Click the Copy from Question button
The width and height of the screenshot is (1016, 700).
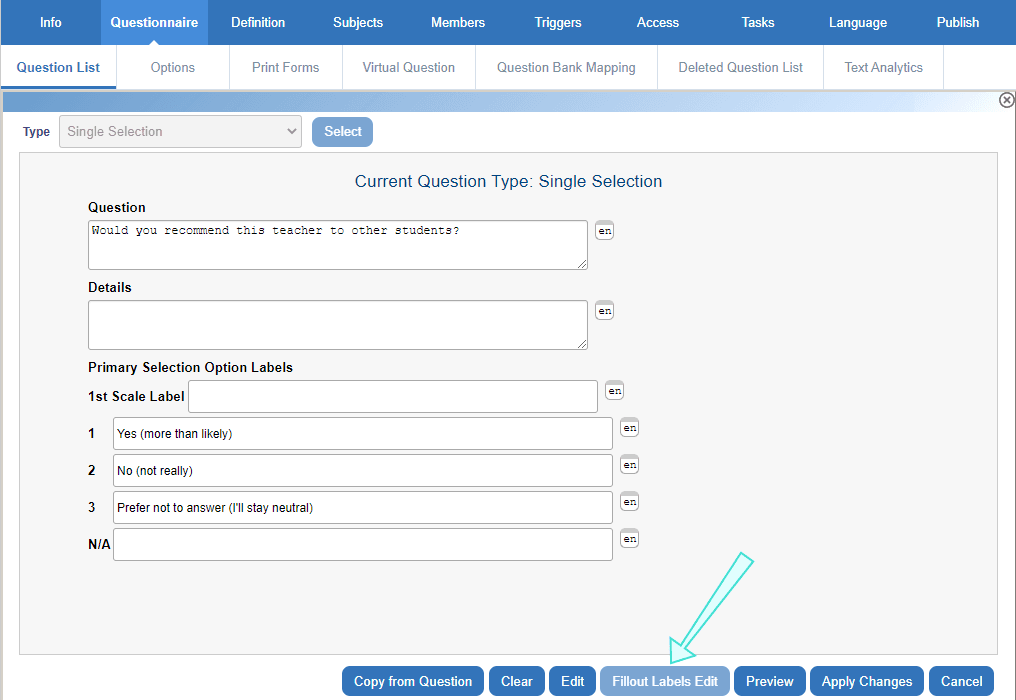click(413, 681)
